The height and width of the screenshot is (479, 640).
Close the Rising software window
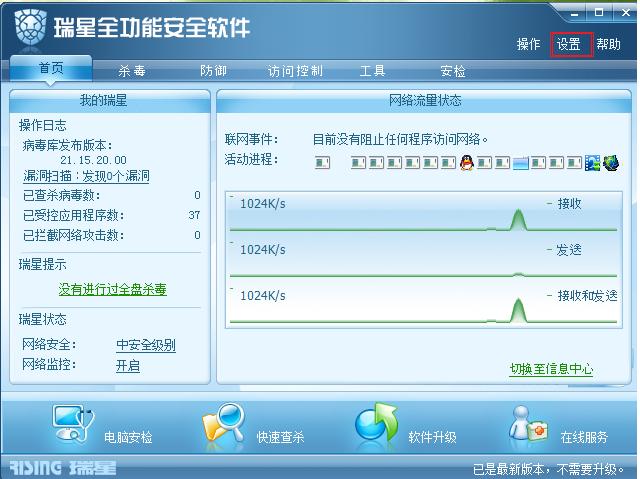click(626, 12)
